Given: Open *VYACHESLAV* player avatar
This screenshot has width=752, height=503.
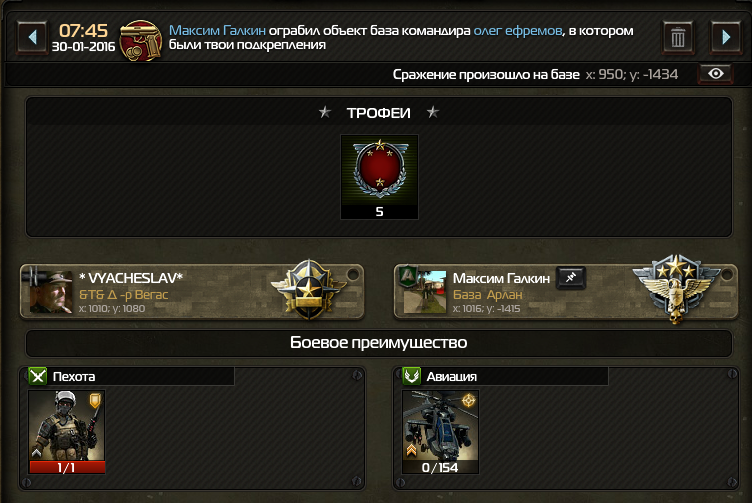Looking at the screenshot, I should tap(51, 292).
